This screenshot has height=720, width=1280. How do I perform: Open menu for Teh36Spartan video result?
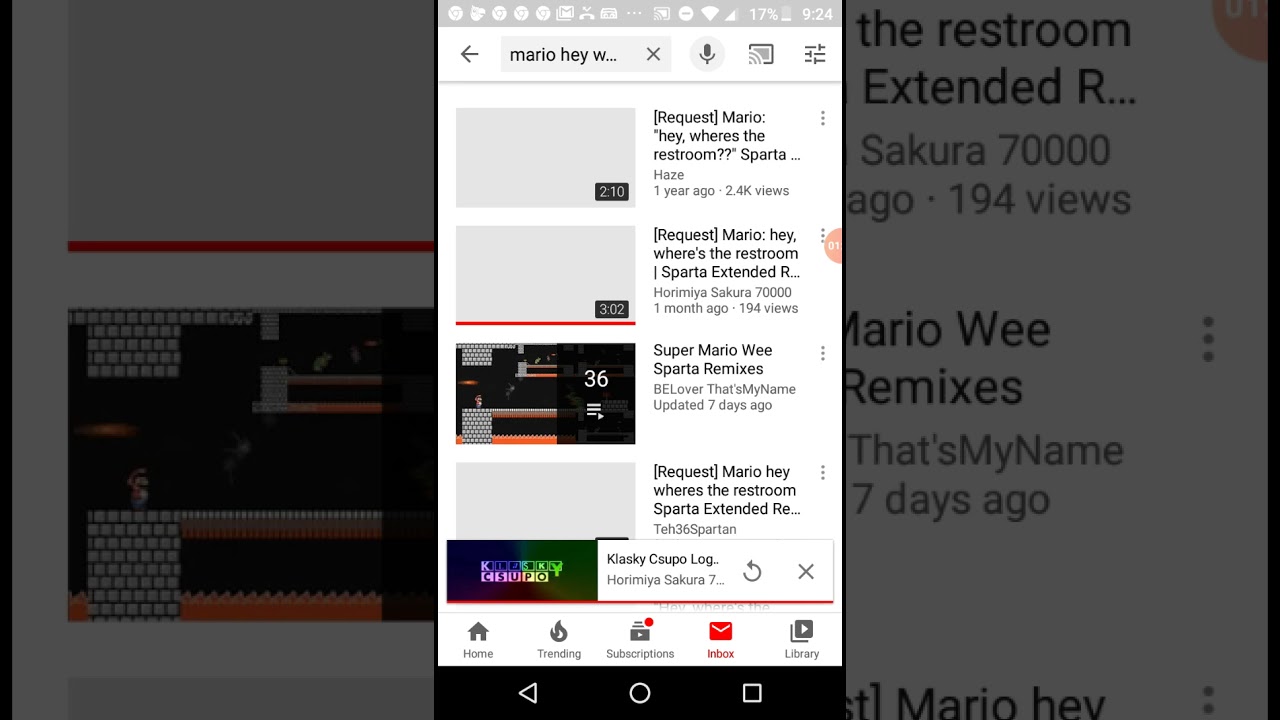823,472
